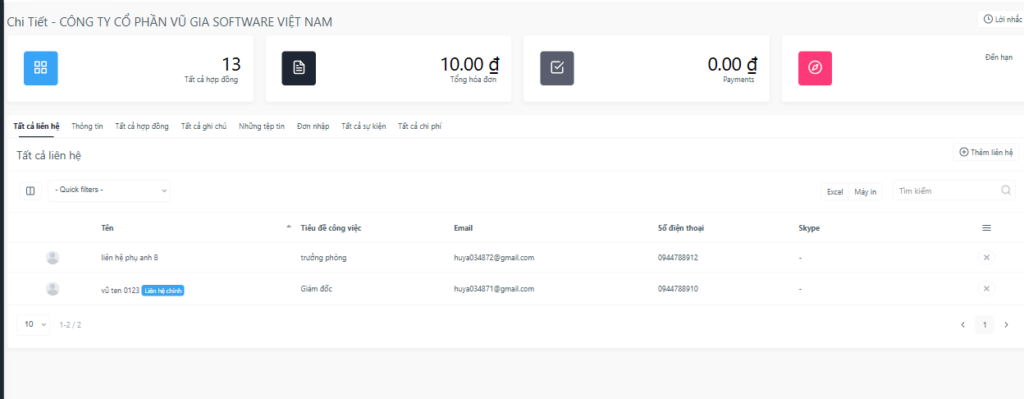Open the Tất cả chi phí tab
This screenshot has width=1024, height=399.
[420, 127]
